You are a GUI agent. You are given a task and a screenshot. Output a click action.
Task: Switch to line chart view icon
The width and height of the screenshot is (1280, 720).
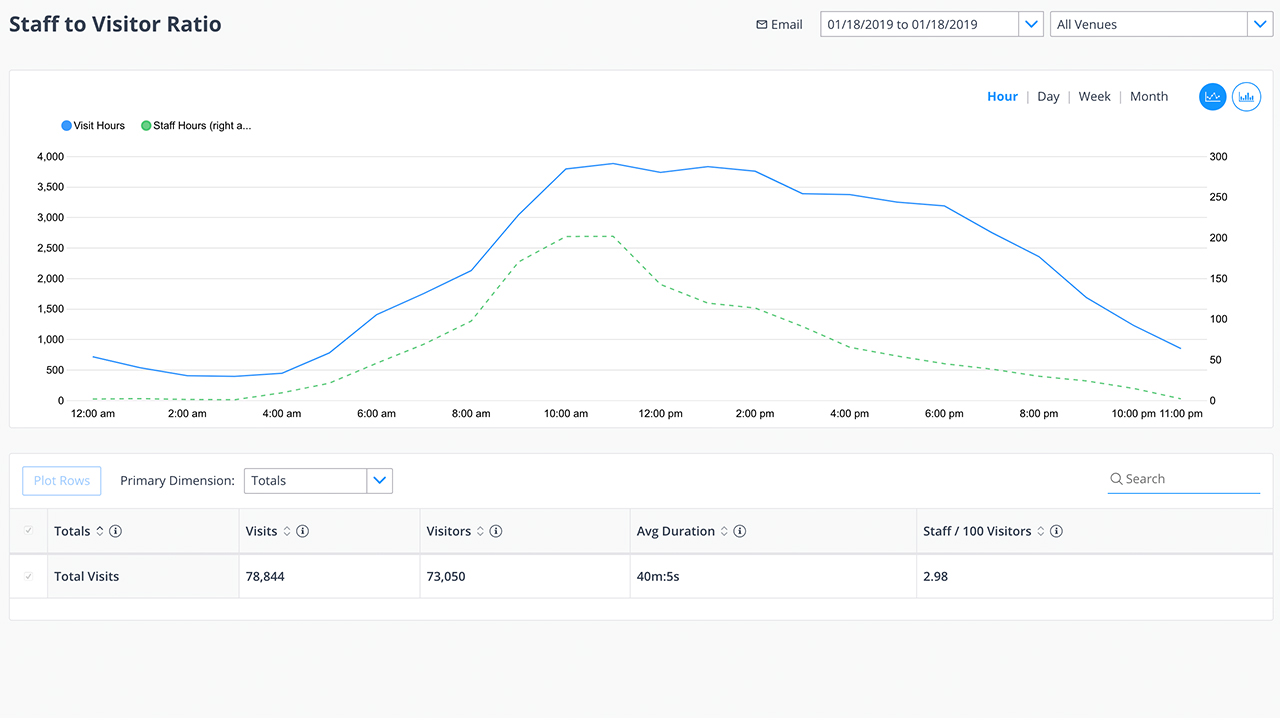point(1212,97)
